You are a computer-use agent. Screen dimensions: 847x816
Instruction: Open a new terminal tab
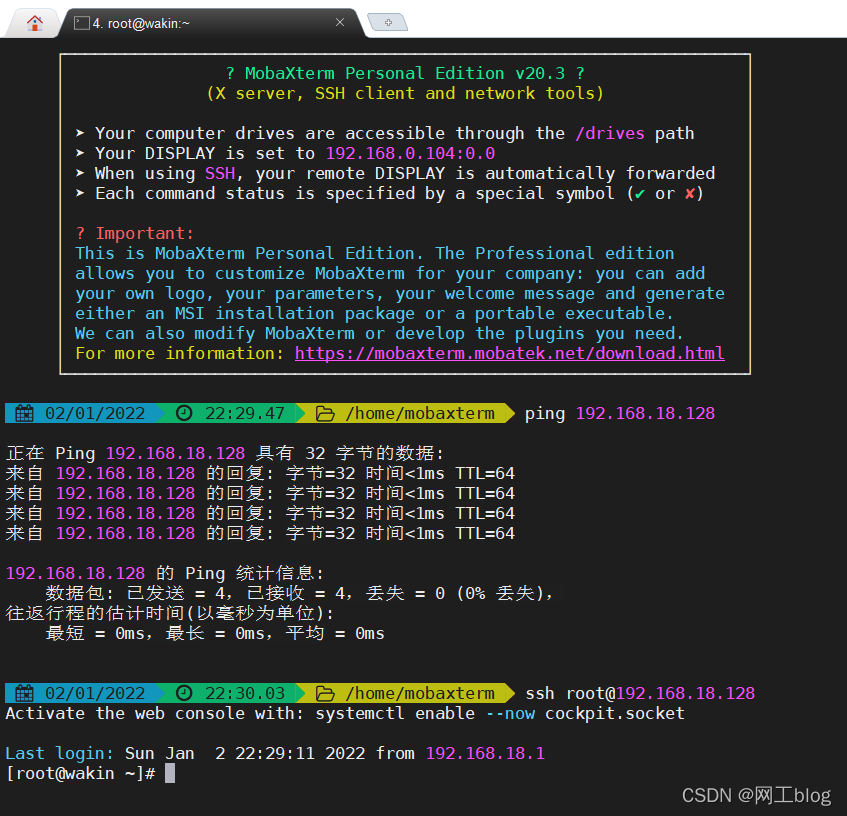pos(388,22)
